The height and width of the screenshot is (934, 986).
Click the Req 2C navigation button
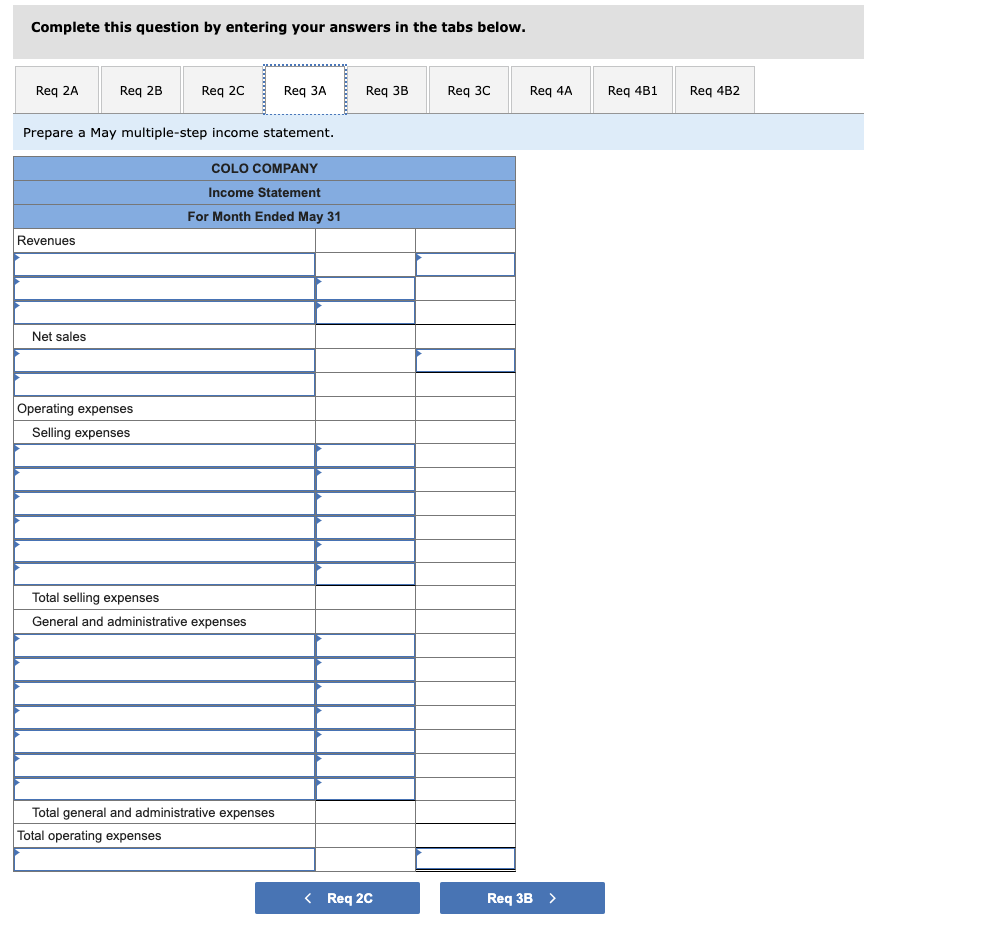point(337,897)
